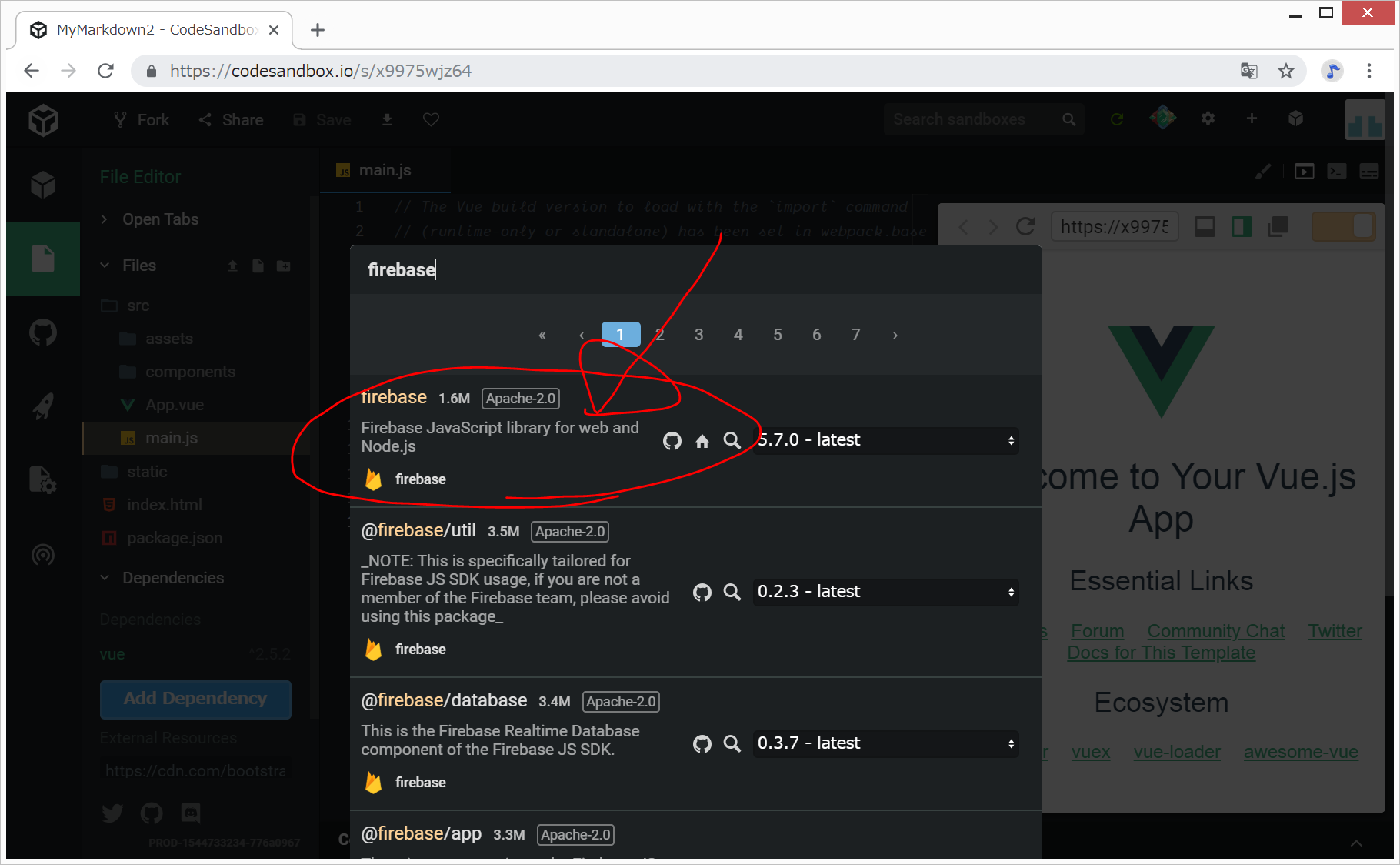Click the download icon next to Save

(x=387, y=119)
